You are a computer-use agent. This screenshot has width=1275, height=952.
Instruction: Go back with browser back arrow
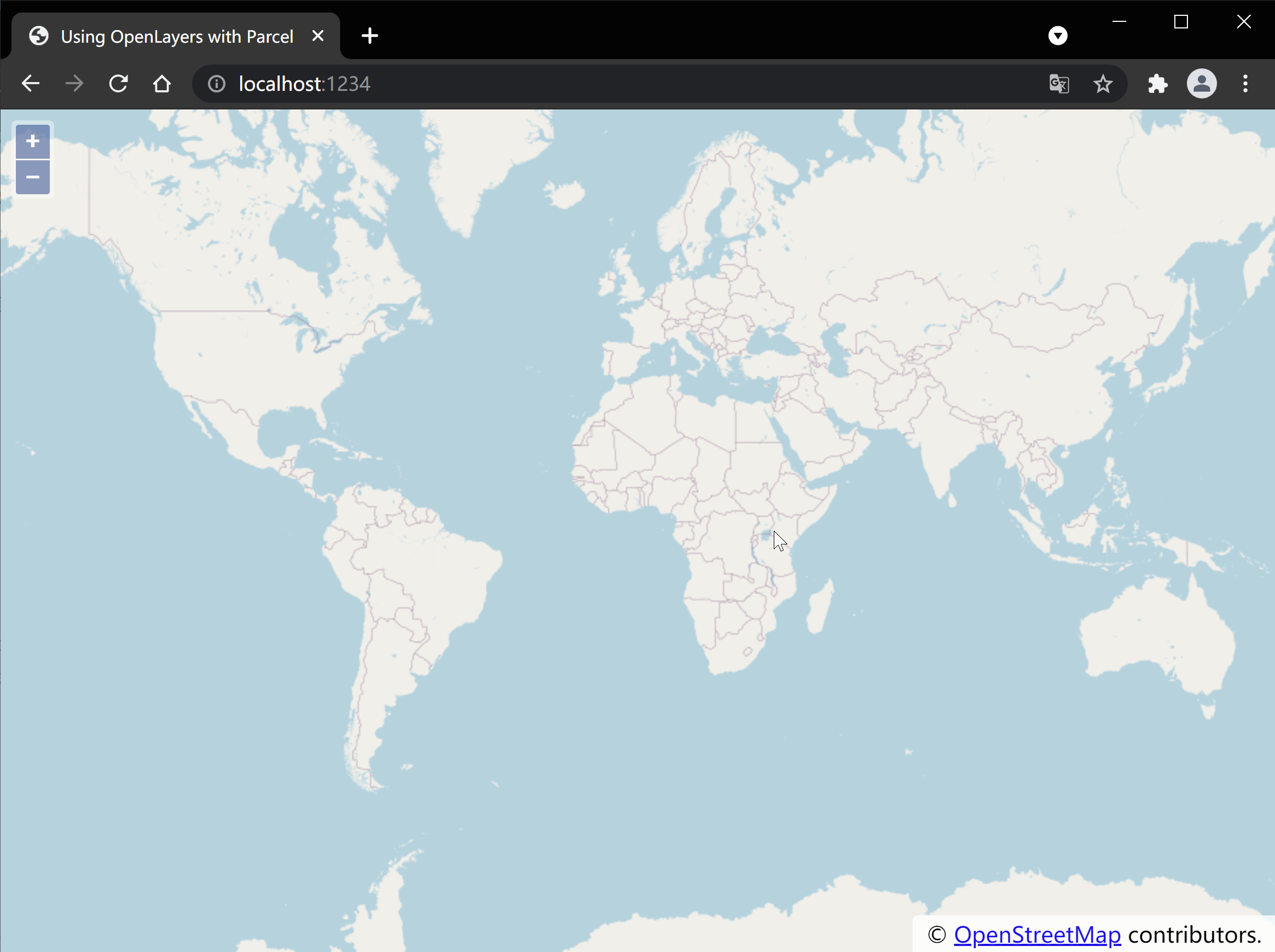click(x=31, y=84)
